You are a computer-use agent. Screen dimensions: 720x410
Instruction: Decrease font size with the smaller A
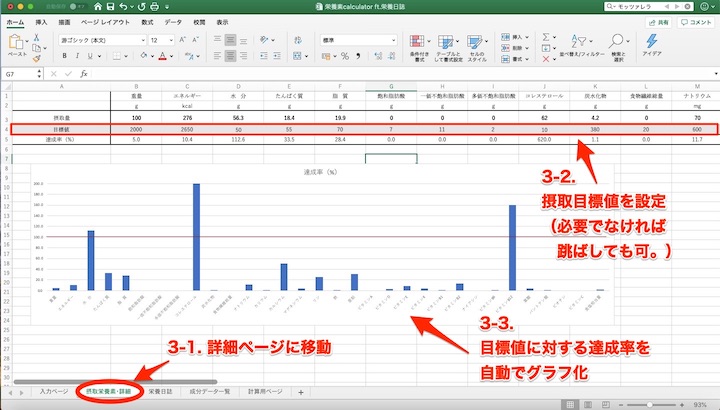pos(195,40)
